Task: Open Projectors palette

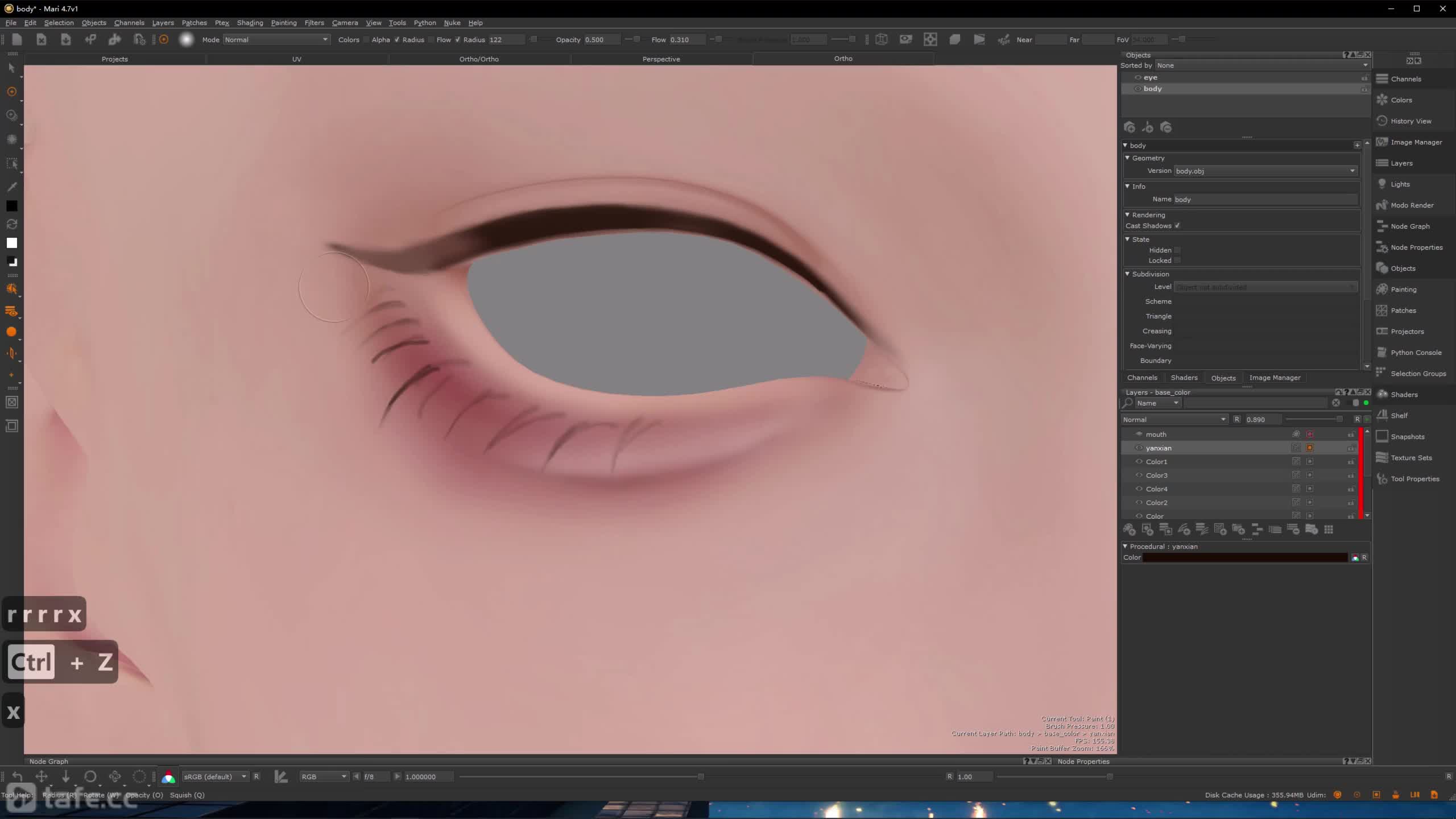Action: click(1407, 332)
